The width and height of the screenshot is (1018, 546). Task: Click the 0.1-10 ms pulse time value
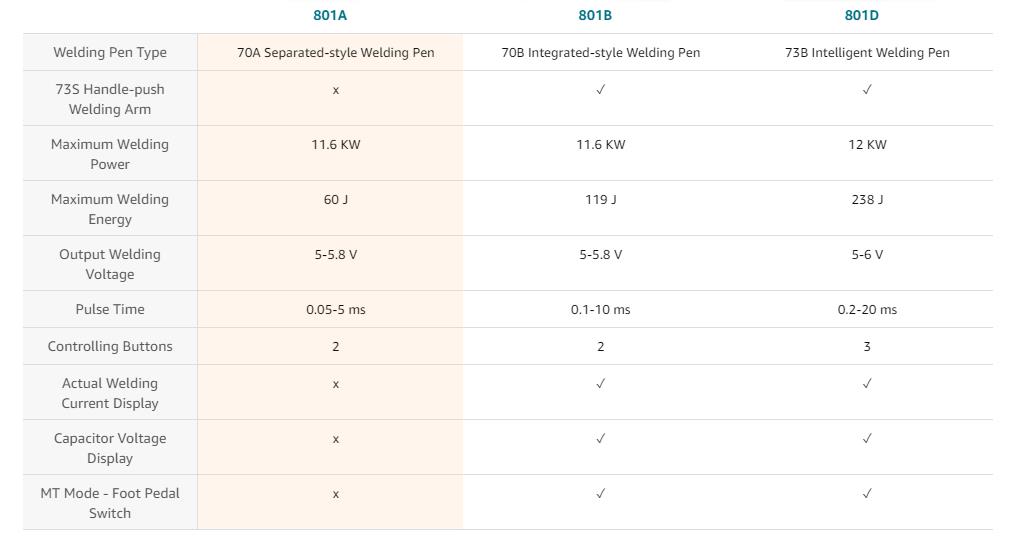[x=601, y=310]
